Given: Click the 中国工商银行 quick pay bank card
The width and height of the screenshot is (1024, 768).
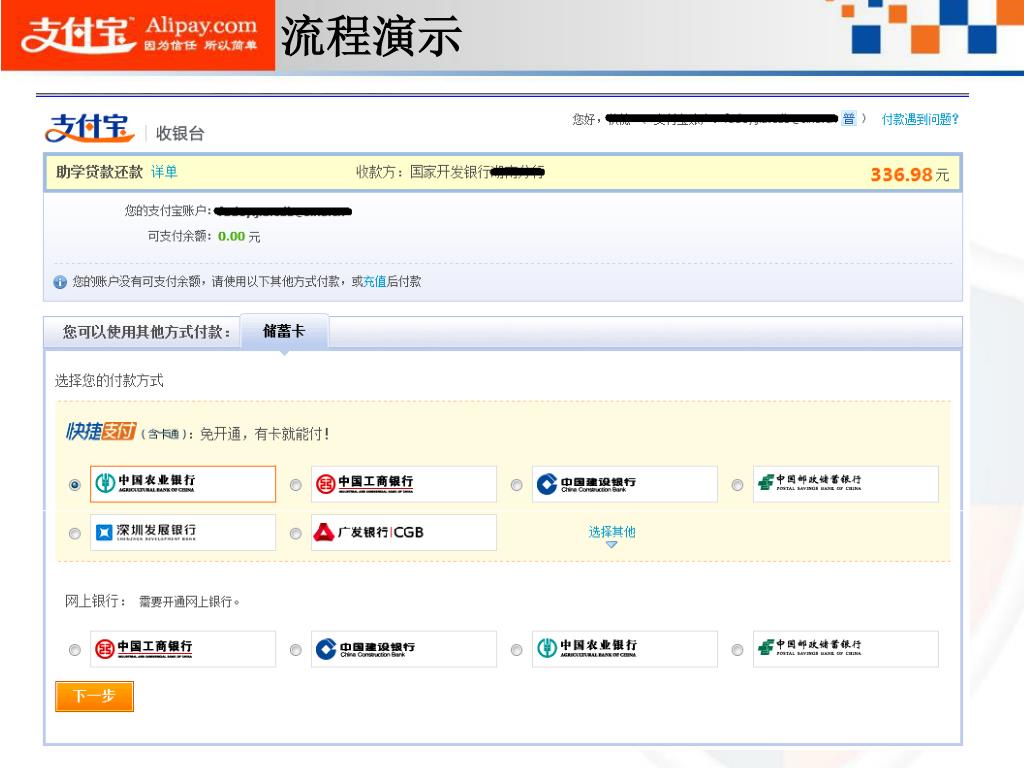Looking at the screenshot, I should coord(404,484).
